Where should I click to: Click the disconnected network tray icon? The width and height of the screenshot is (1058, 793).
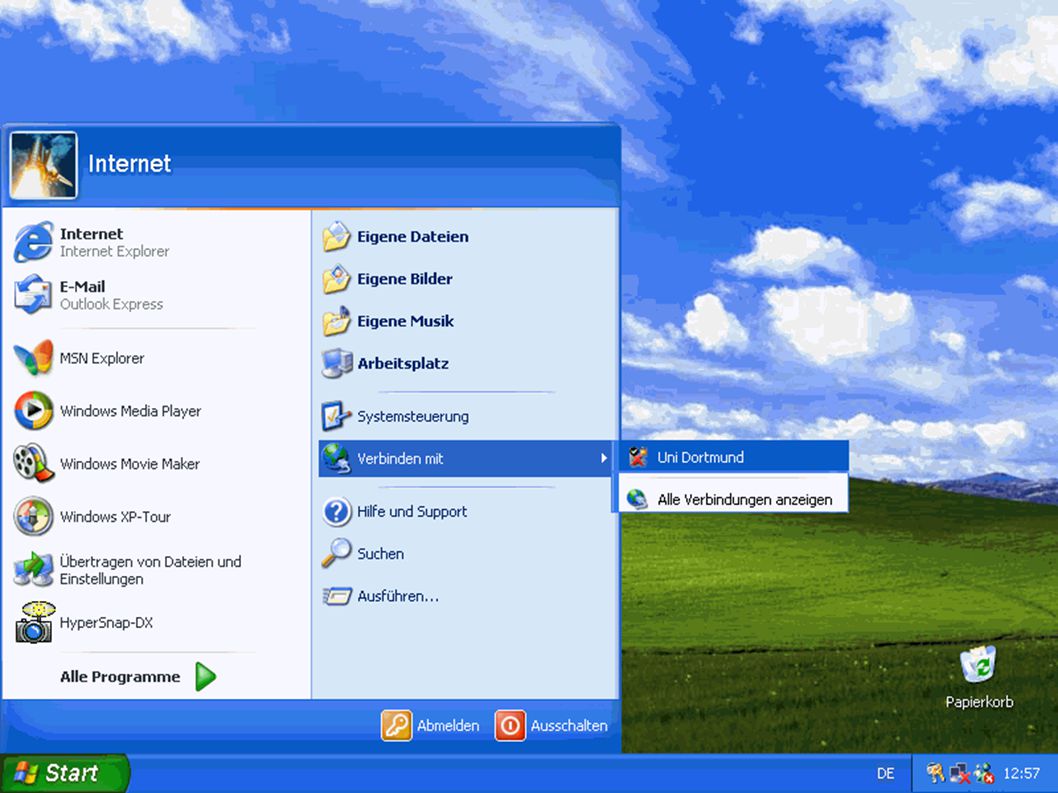point(959,773)
